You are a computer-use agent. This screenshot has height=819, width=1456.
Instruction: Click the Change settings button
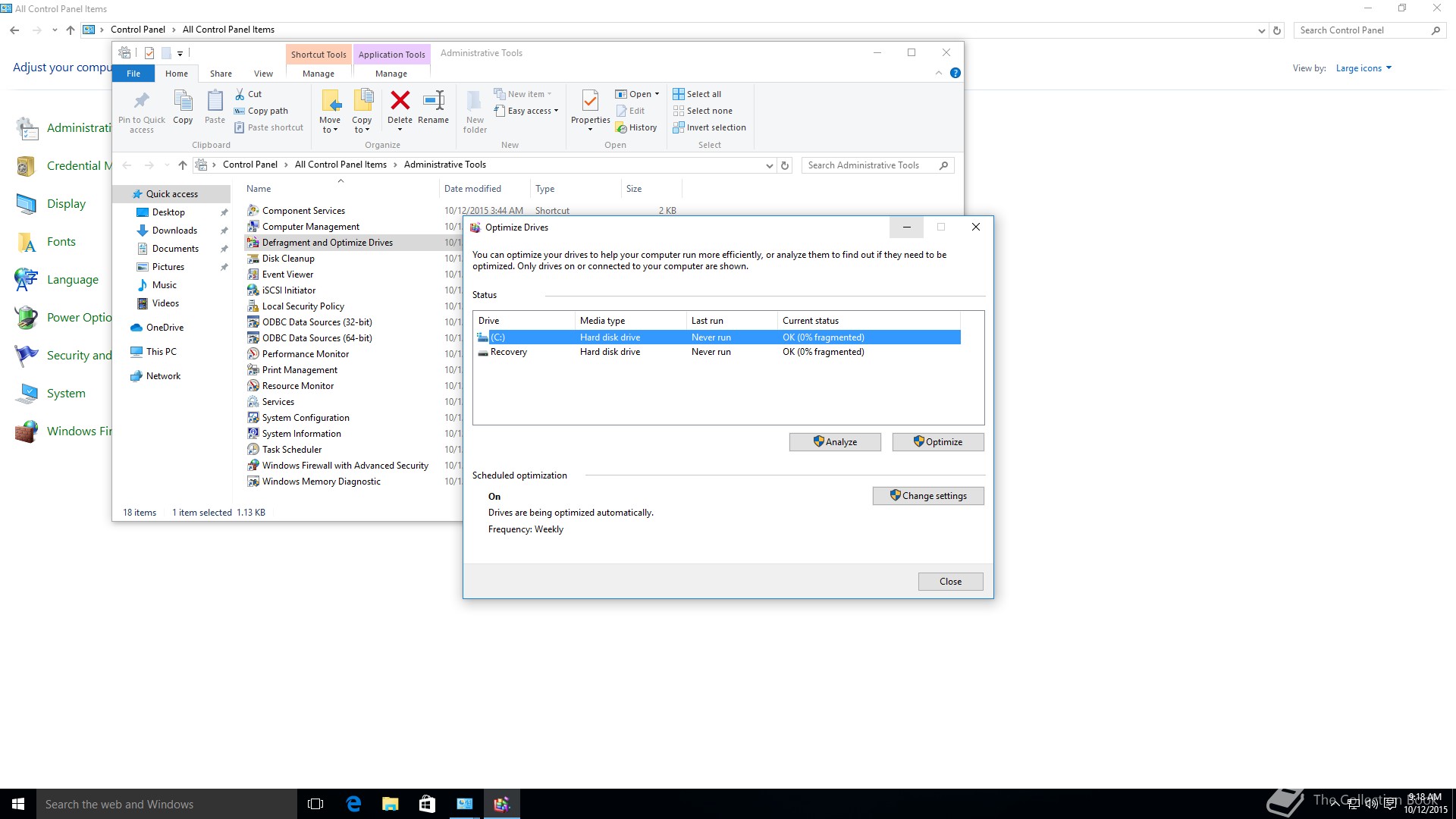928,496
